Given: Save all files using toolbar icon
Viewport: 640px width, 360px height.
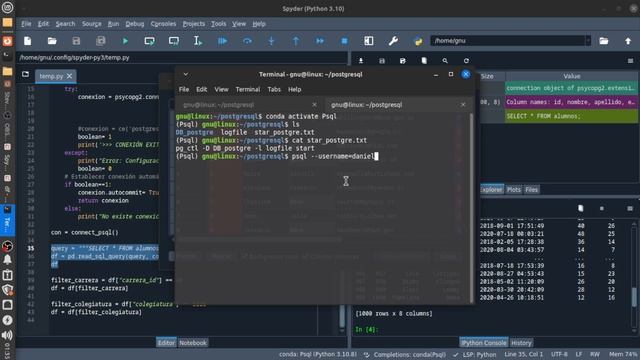Looking at the screenshot, I should (100, 41).
